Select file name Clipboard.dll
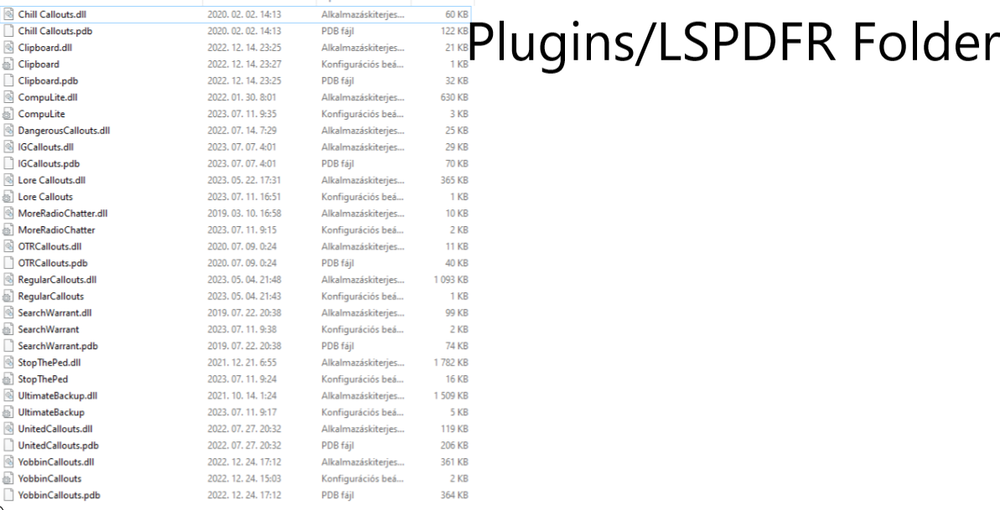 click(45, 47)
